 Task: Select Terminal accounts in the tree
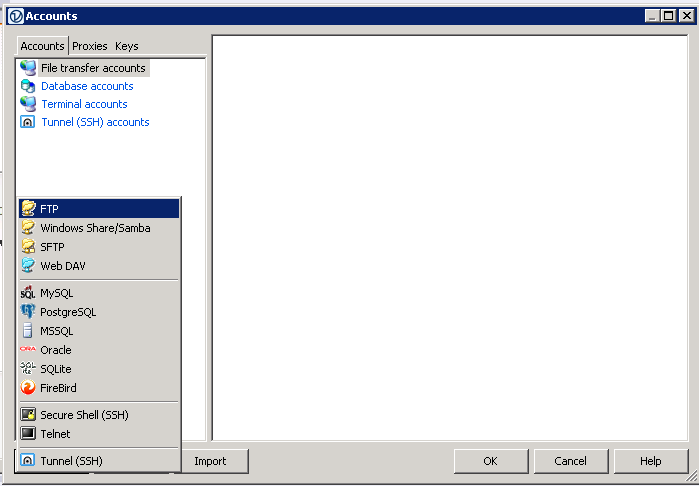[84, 104]
